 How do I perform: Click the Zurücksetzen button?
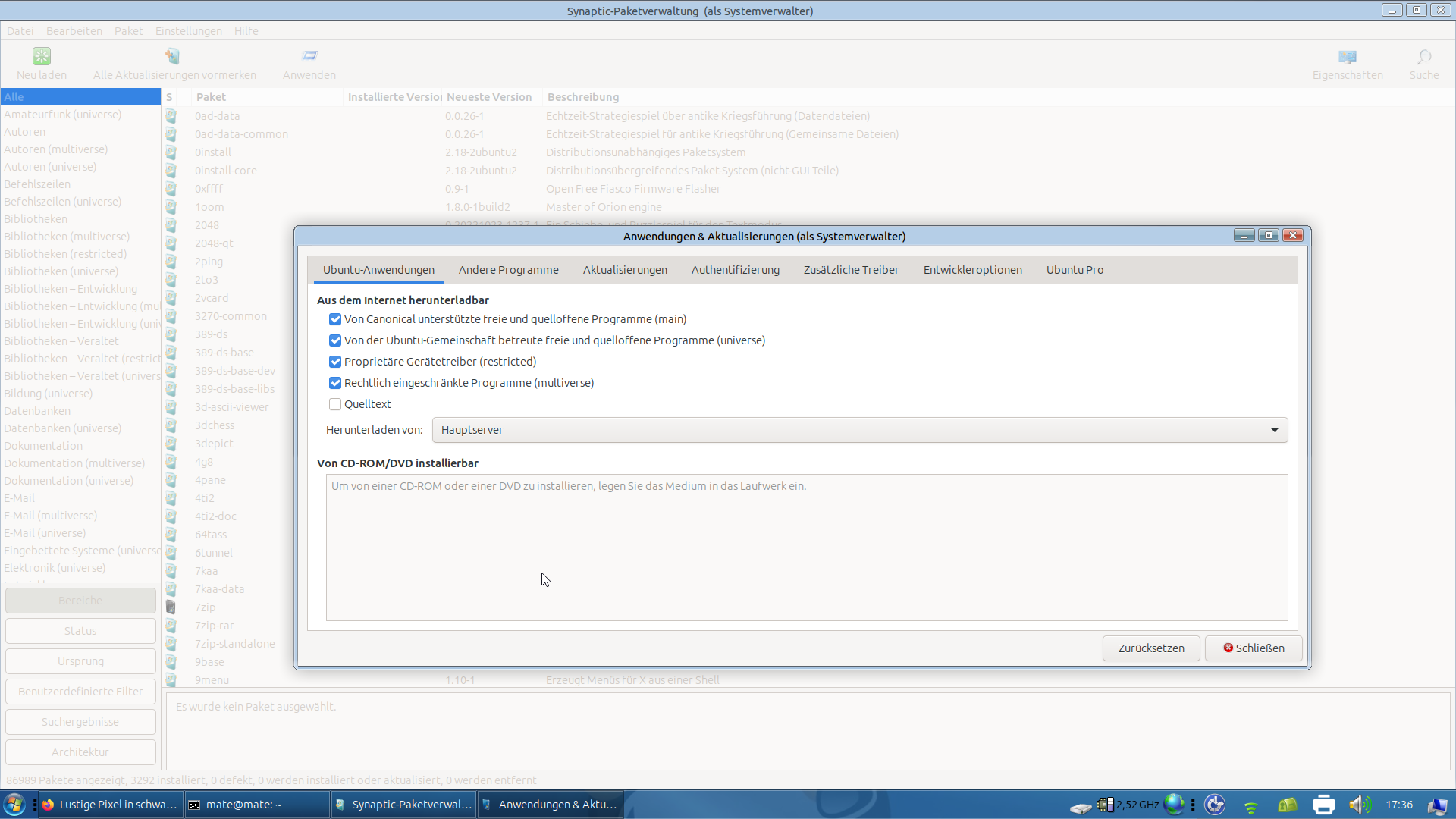(x=1151, y=648)
